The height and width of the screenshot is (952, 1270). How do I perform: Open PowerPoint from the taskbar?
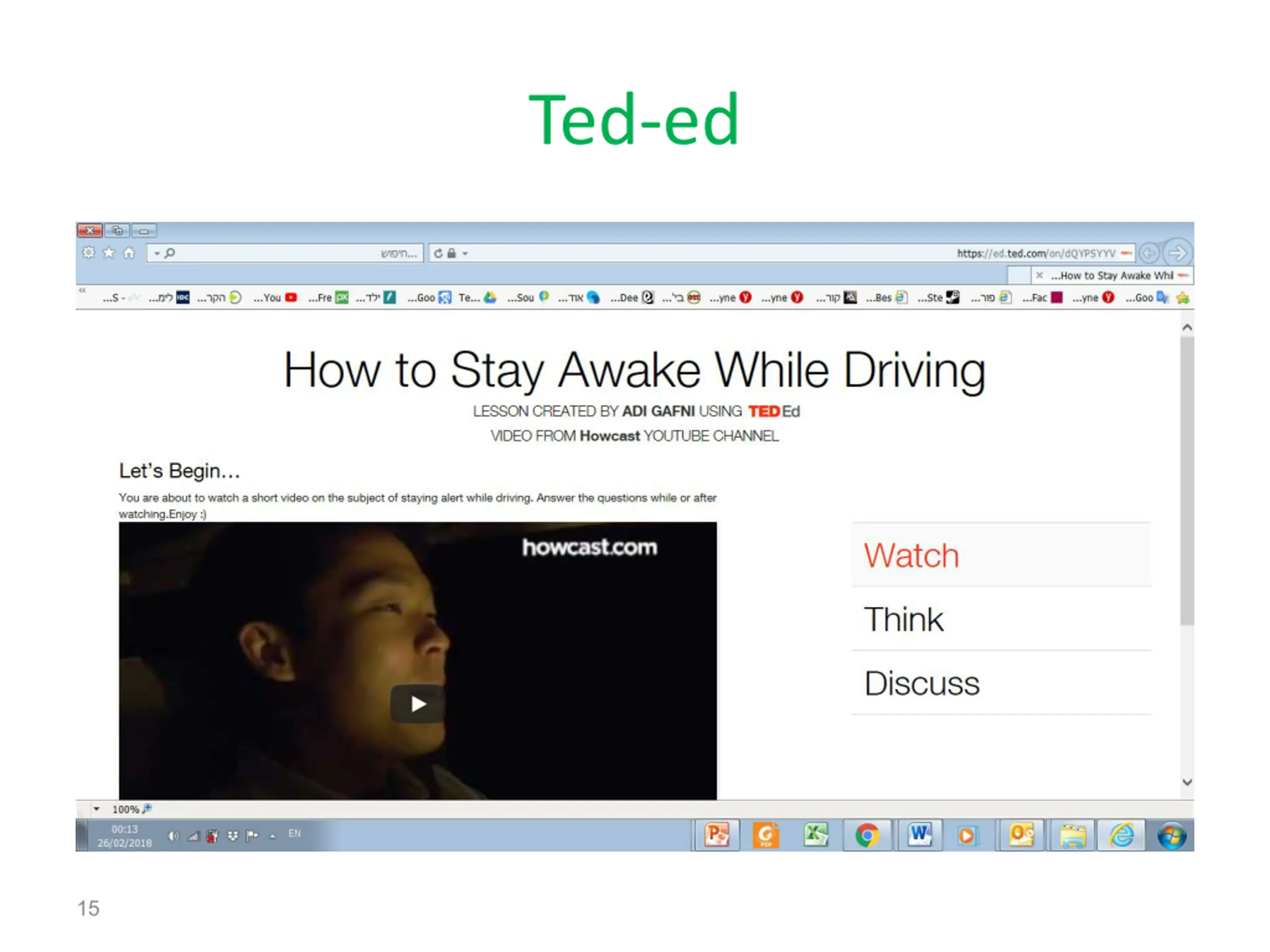[716, 835]
